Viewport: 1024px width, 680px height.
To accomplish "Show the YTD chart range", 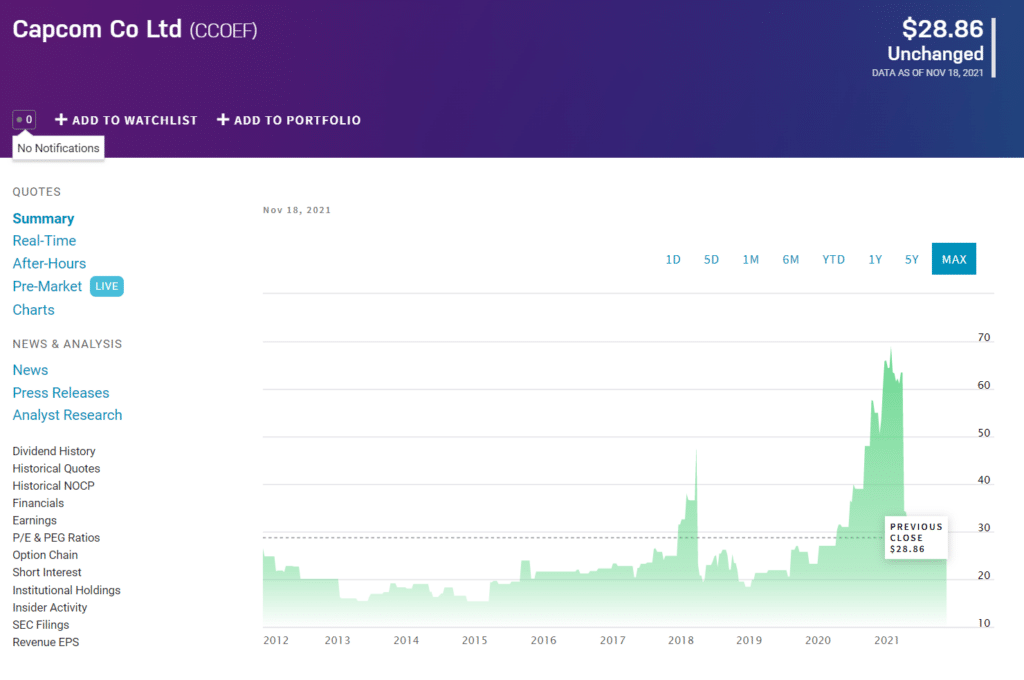I will point(833,259).
